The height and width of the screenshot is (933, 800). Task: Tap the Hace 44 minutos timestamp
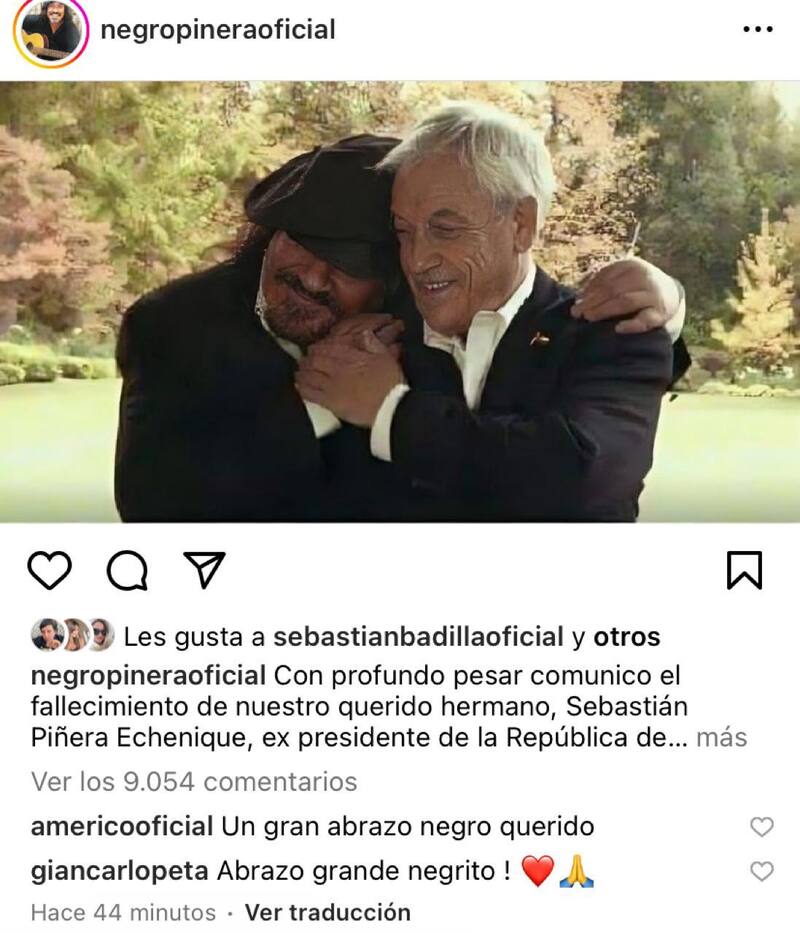(123, 912)
